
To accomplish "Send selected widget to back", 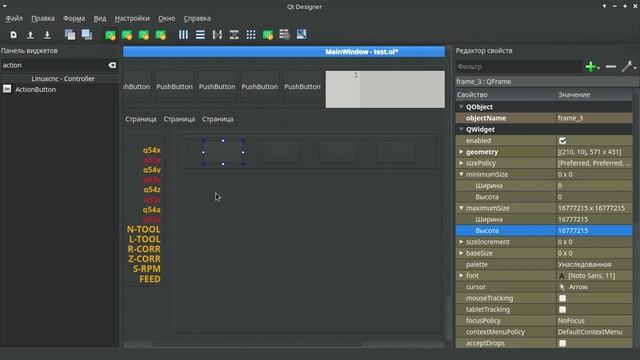I will (70, 35).
